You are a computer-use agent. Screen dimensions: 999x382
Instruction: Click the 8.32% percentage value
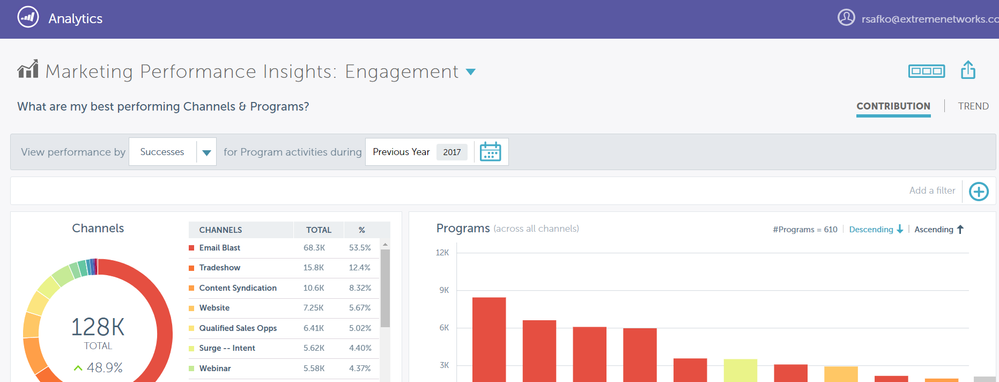coord(360,288)
